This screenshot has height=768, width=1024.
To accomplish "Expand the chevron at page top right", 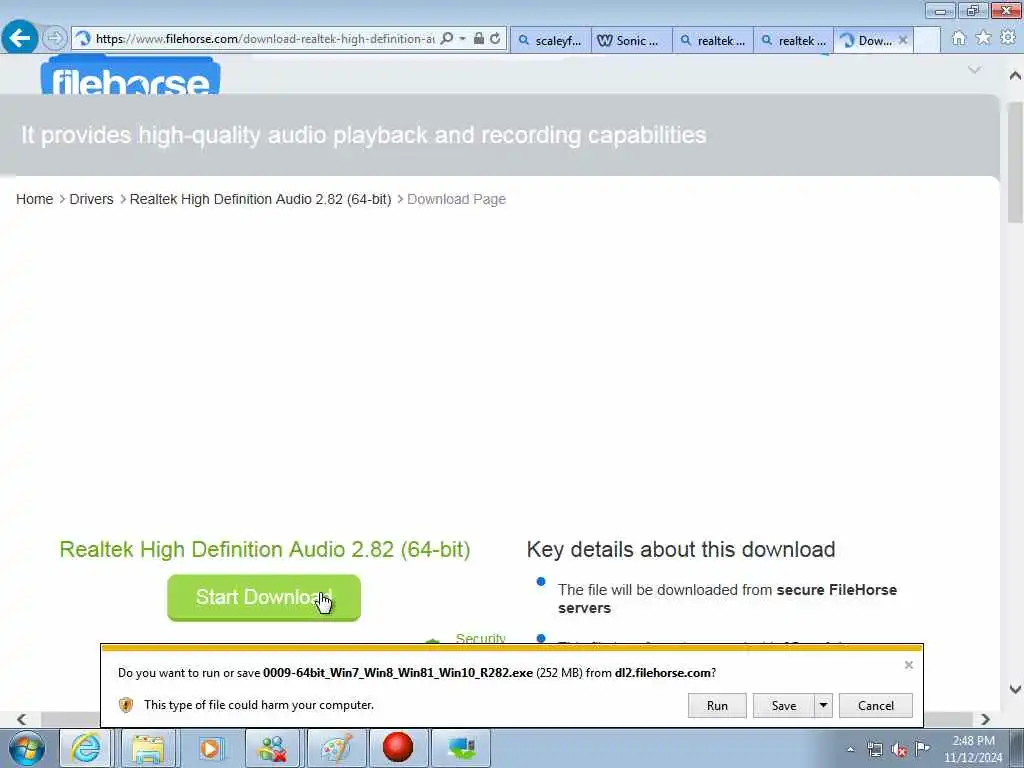I will (x=974, y=70).
